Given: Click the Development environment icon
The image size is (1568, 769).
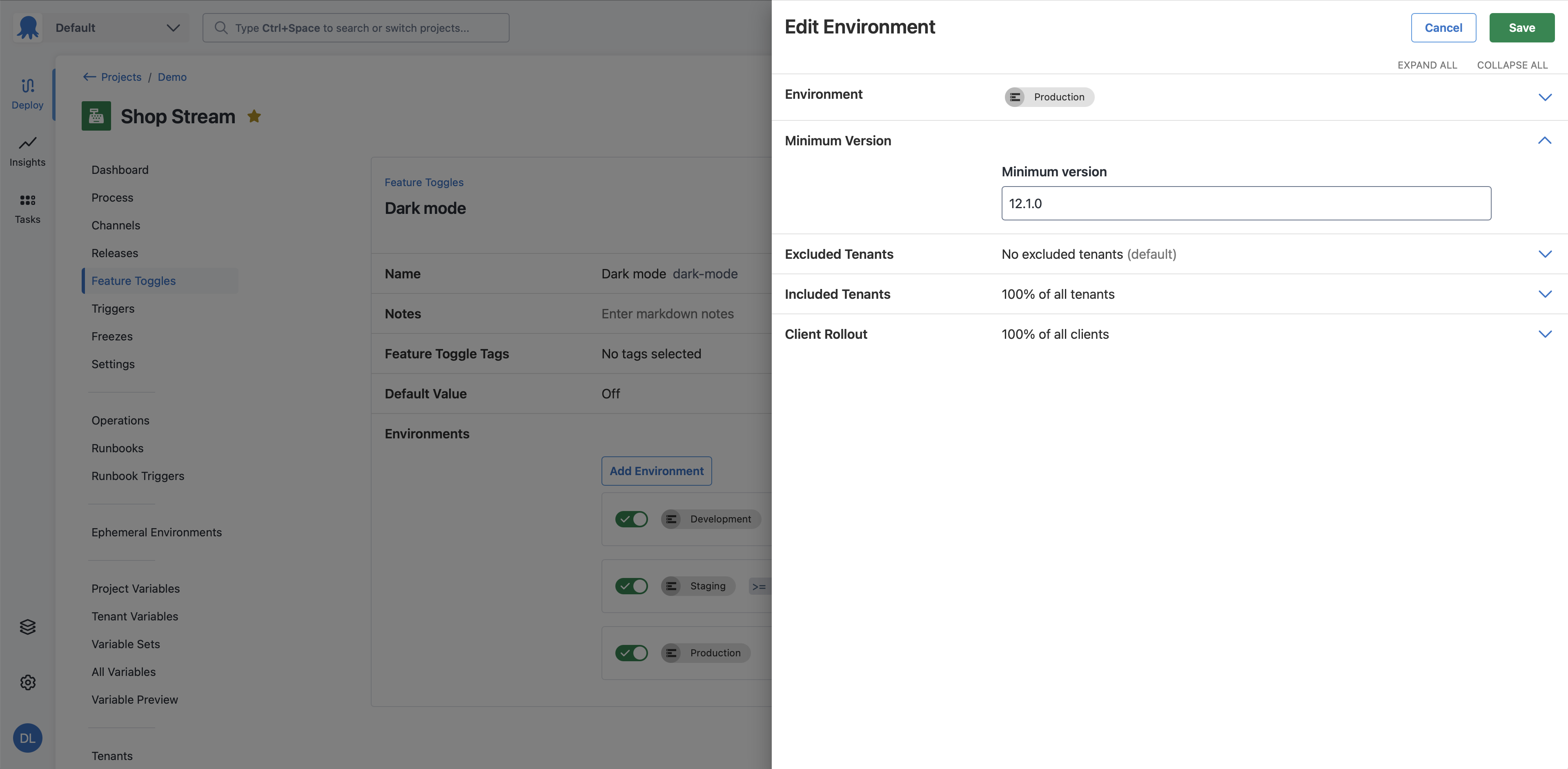Looking at the screenshot, I should [671, 519].
